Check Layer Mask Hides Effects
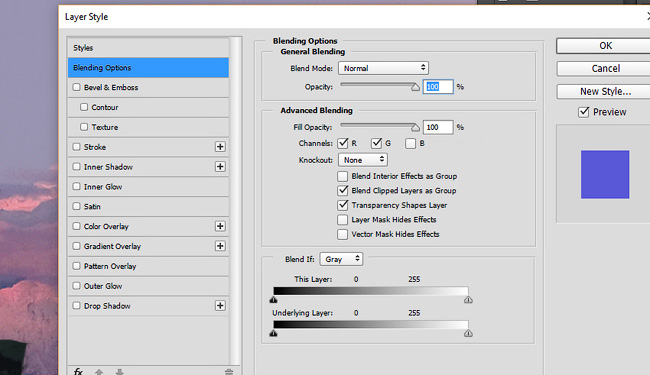Screen dimensions: 650x375 coord(342,220)
